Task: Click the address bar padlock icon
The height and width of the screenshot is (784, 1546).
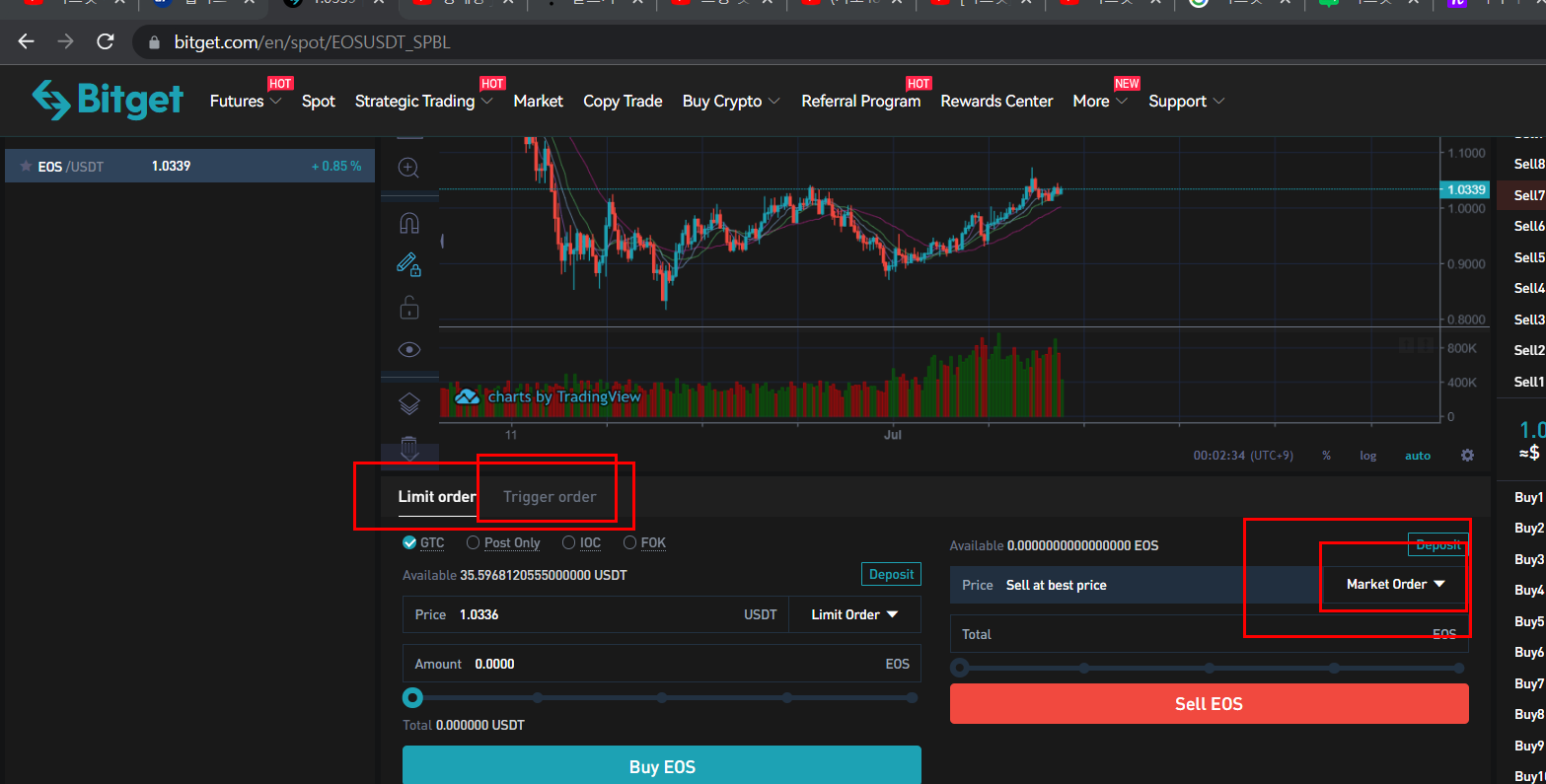Action: [153, 42]
